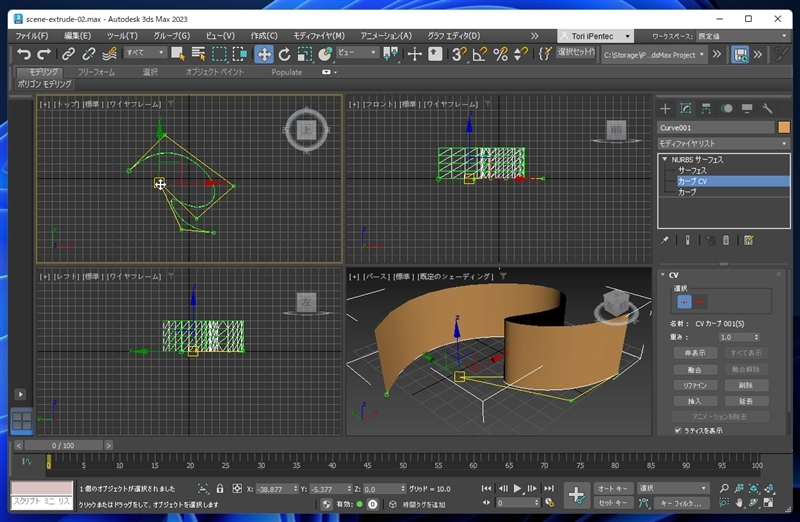The width and height of the screenshot is (800, 522).
Task: Select カーブ sub-object level in the stack
Action: [687, 192]
